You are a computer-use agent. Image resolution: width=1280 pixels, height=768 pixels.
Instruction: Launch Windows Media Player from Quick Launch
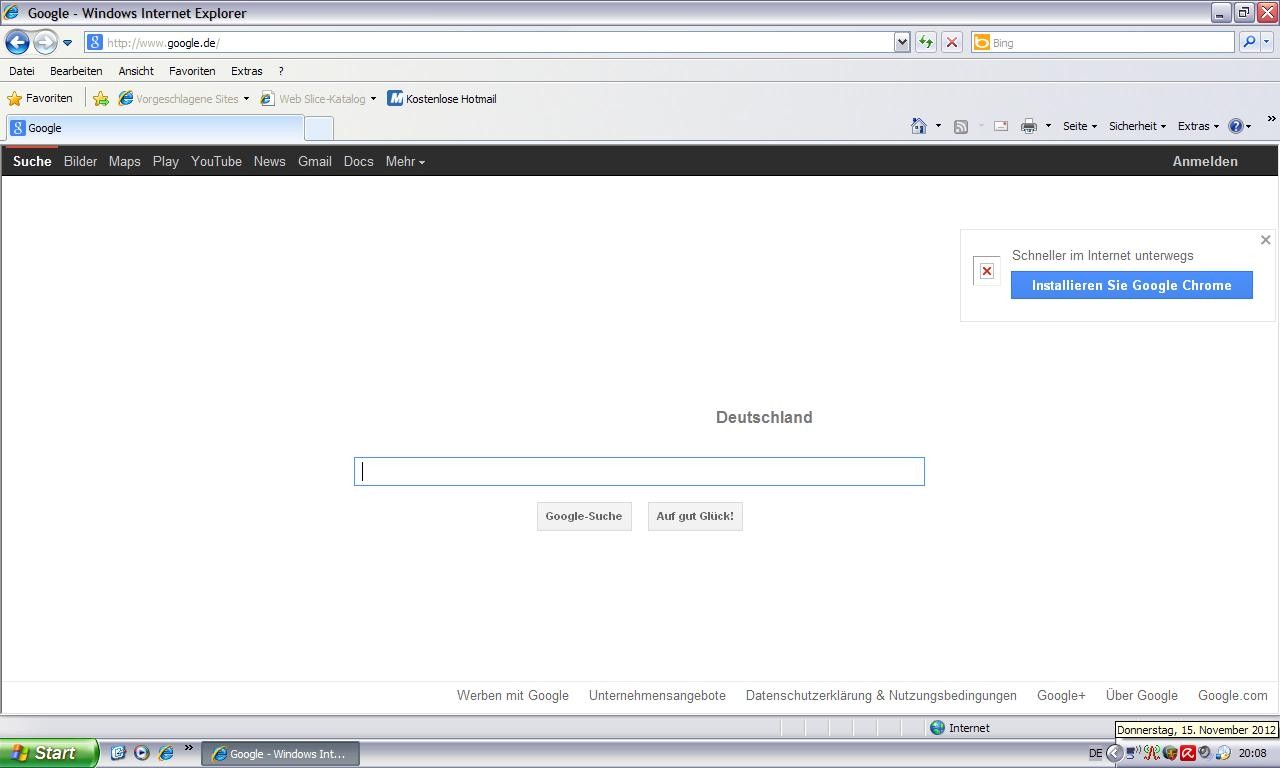point(142,753)
